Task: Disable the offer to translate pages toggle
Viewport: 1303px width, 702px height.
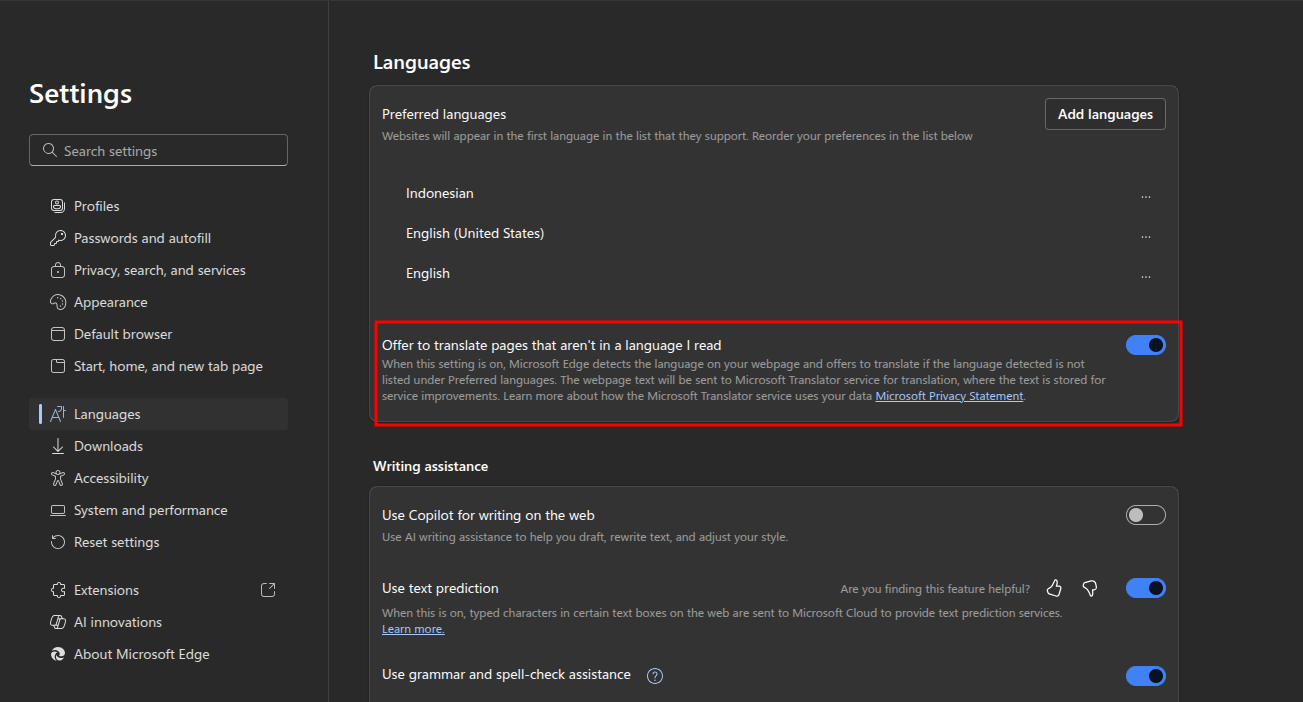Action: click(1145, 345)
